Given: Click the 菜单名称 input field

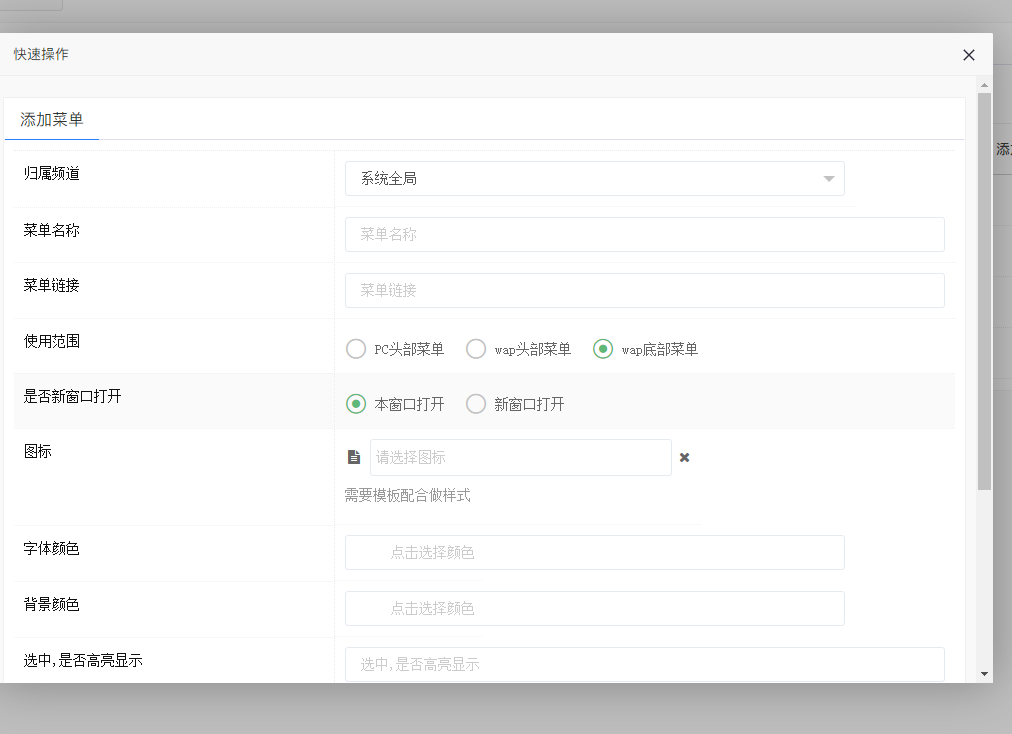Looking at the screenshot, I should tap(644, 235).
